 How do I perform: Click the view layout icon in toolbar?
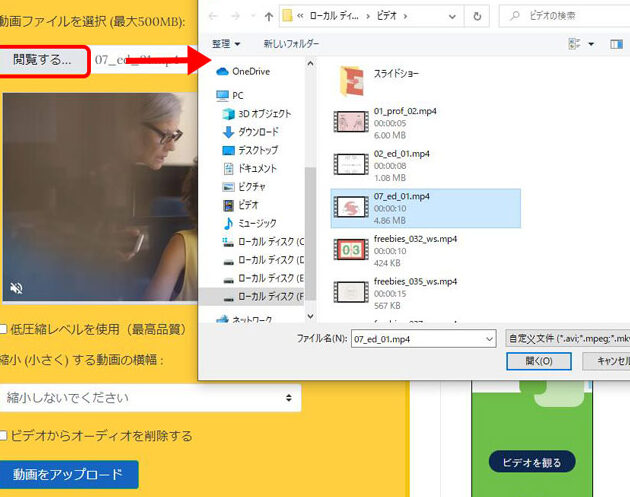575,44
